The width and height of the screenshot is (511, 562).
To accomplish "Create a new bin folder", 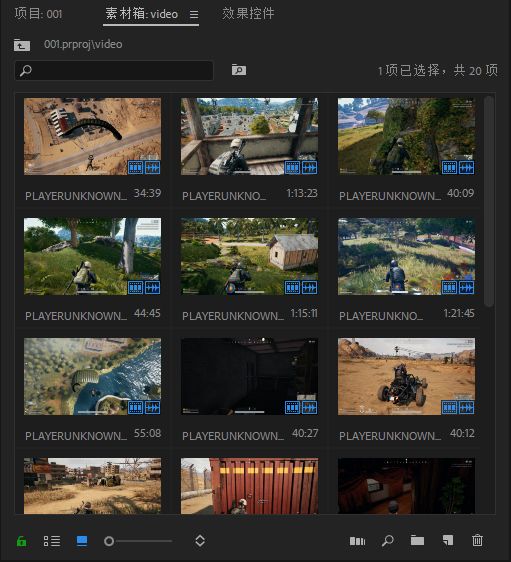I will [x=417, y=540].
